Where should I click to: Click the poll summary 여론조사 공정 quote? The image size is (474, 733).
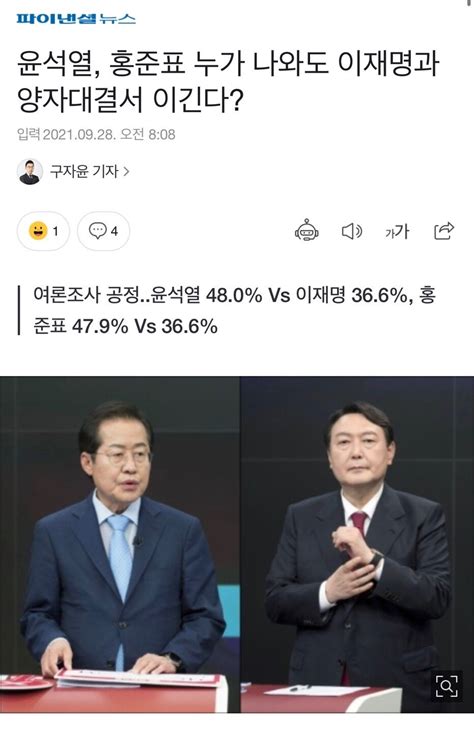coord(235,310)
